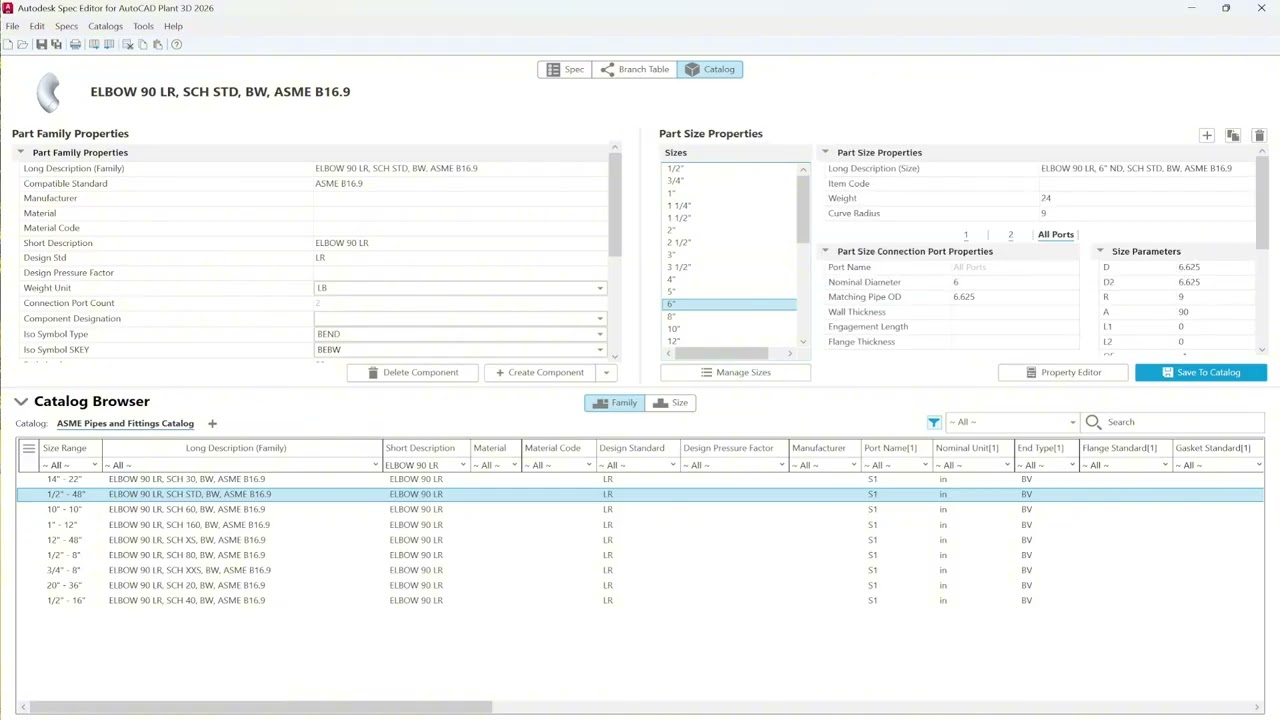Select the ELBOW 90 LR, SCH 160 row
The image size is (1280, 720).
click(640, 525)
